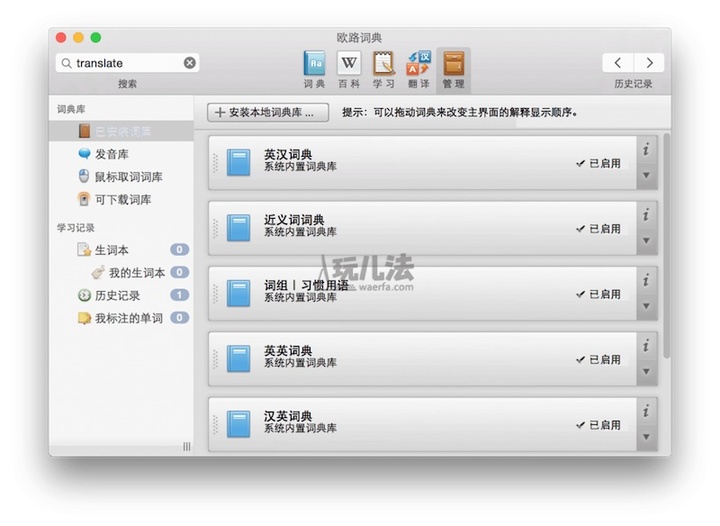Select 发音库 in the sidebar
The height and width of the screenshot is (526, 720).
pos(111,154)
